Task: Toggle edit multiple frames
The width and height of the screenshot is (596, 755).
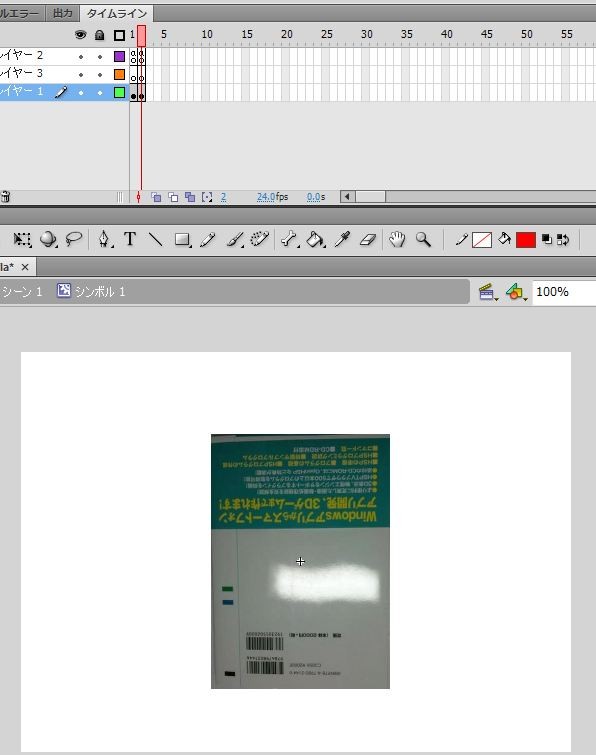Action: pyautogui.click(x=190, y=197)
